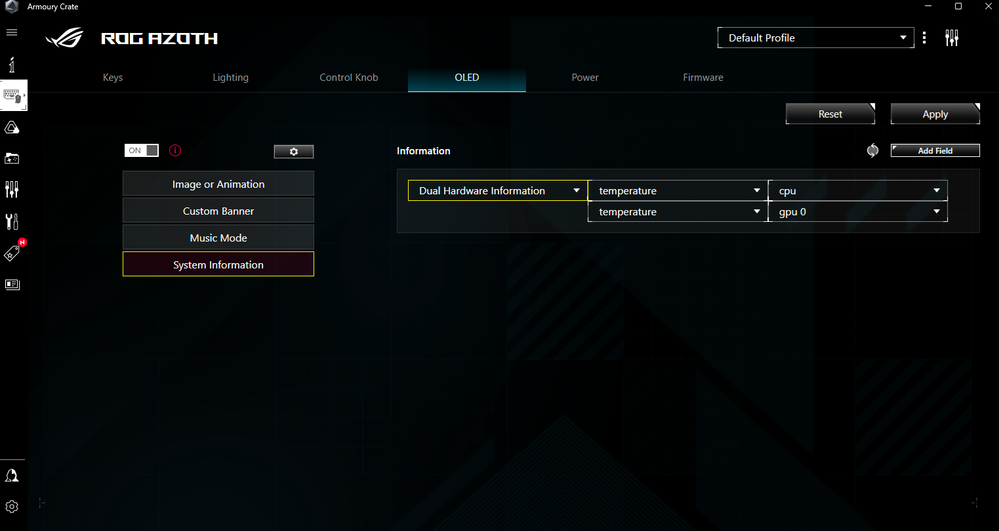Close the Armoury Crate window
This screenshot has width=999, height=531.
click(x=986, y=6)
